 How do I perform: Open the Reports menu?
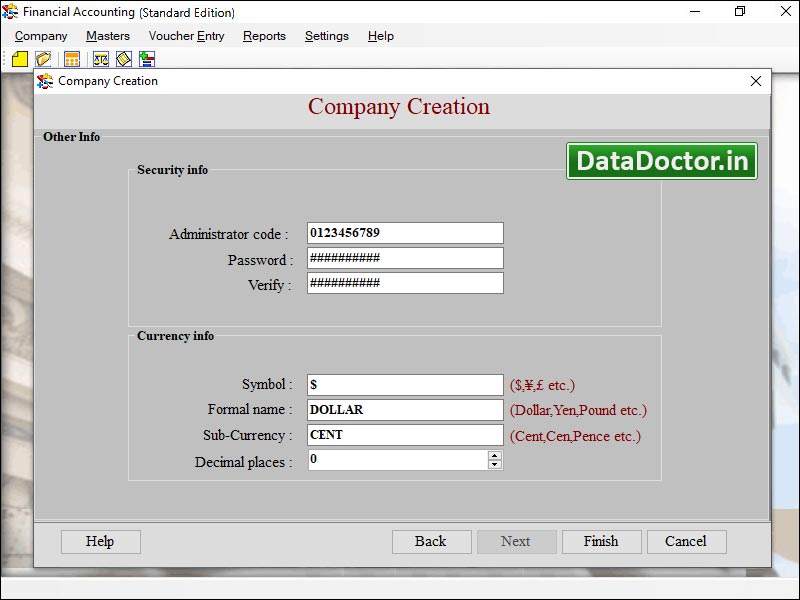pyautogui.click(x=264, y=36)
